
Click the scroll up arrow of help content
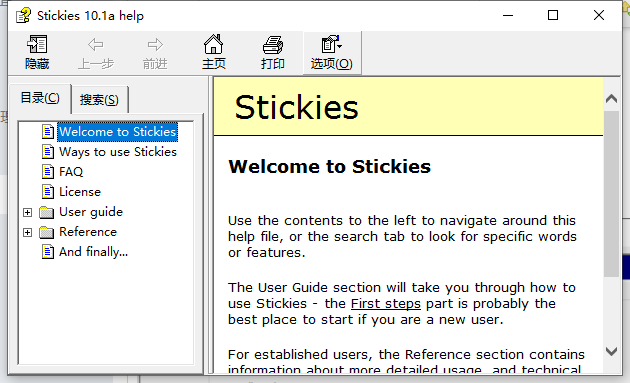click(611, 98)
